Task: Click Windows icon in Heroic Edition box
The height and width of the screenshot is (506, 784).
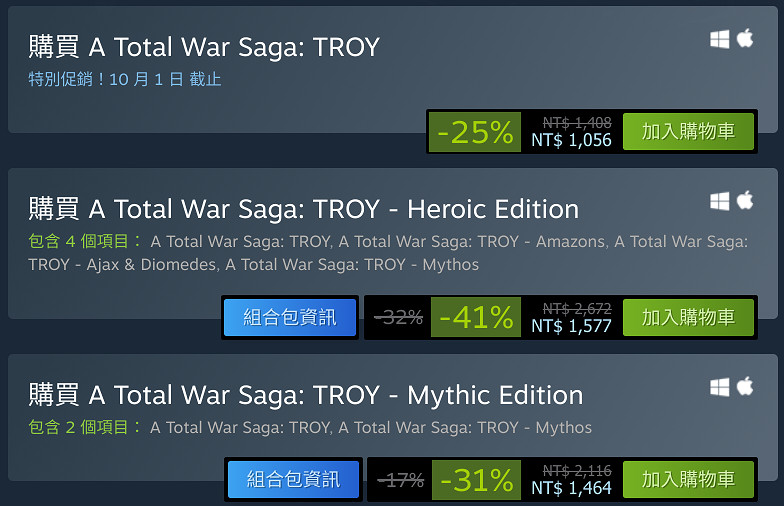Action: 719,201
